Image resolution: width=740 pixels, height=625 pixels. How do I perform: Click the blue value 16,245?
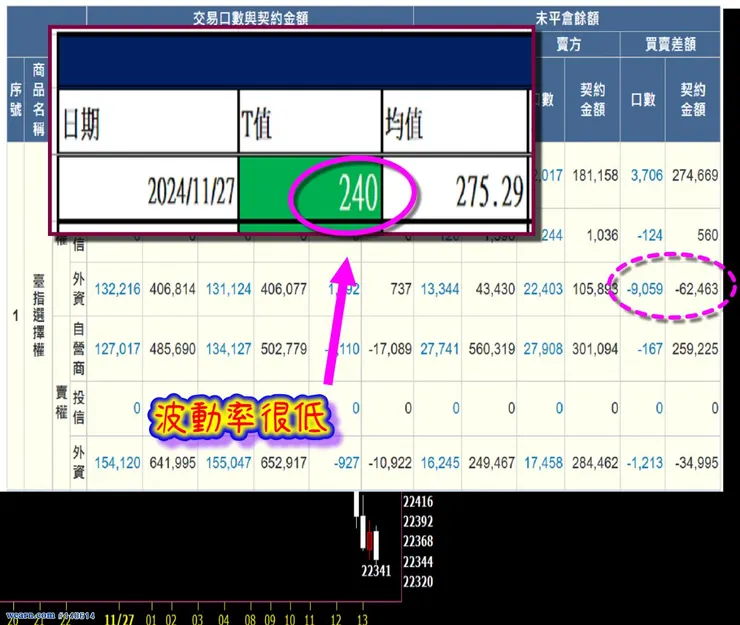pyautogui.click(x=440, y=463)
